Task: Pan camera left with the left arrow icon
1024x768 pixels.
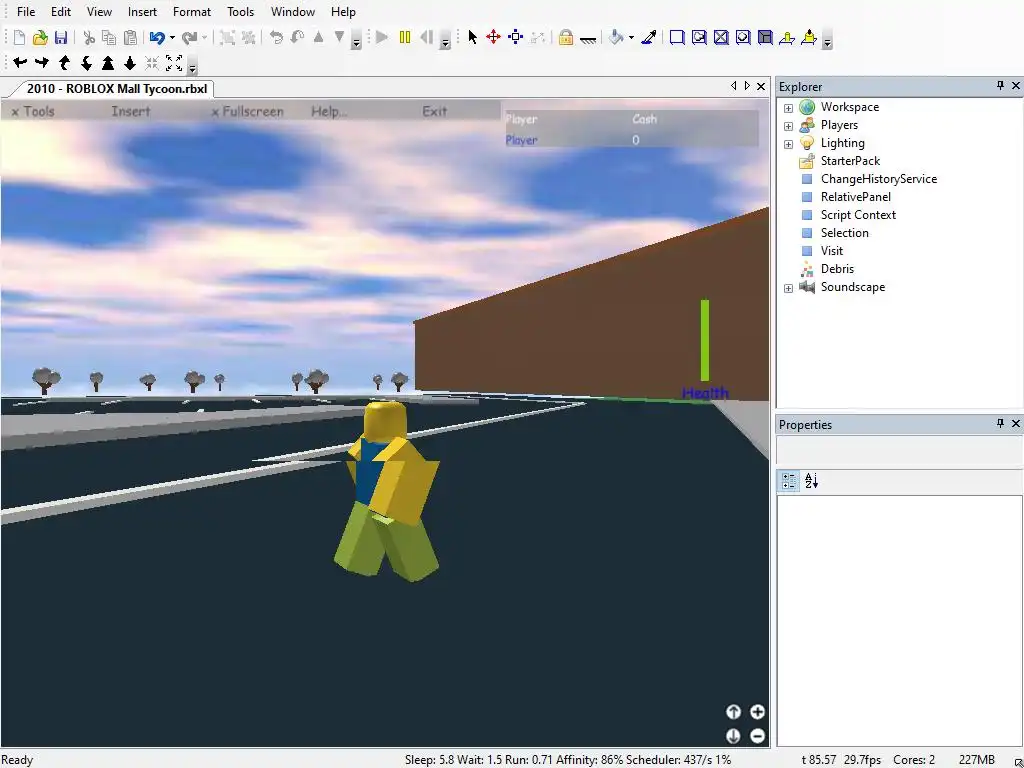Action: pos(20,63)
